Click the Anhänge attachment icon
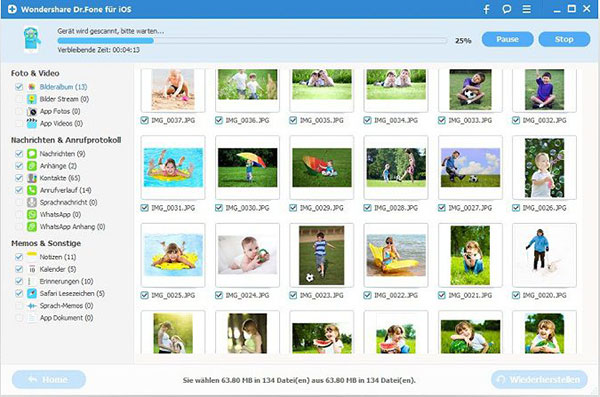 point(32,166)
